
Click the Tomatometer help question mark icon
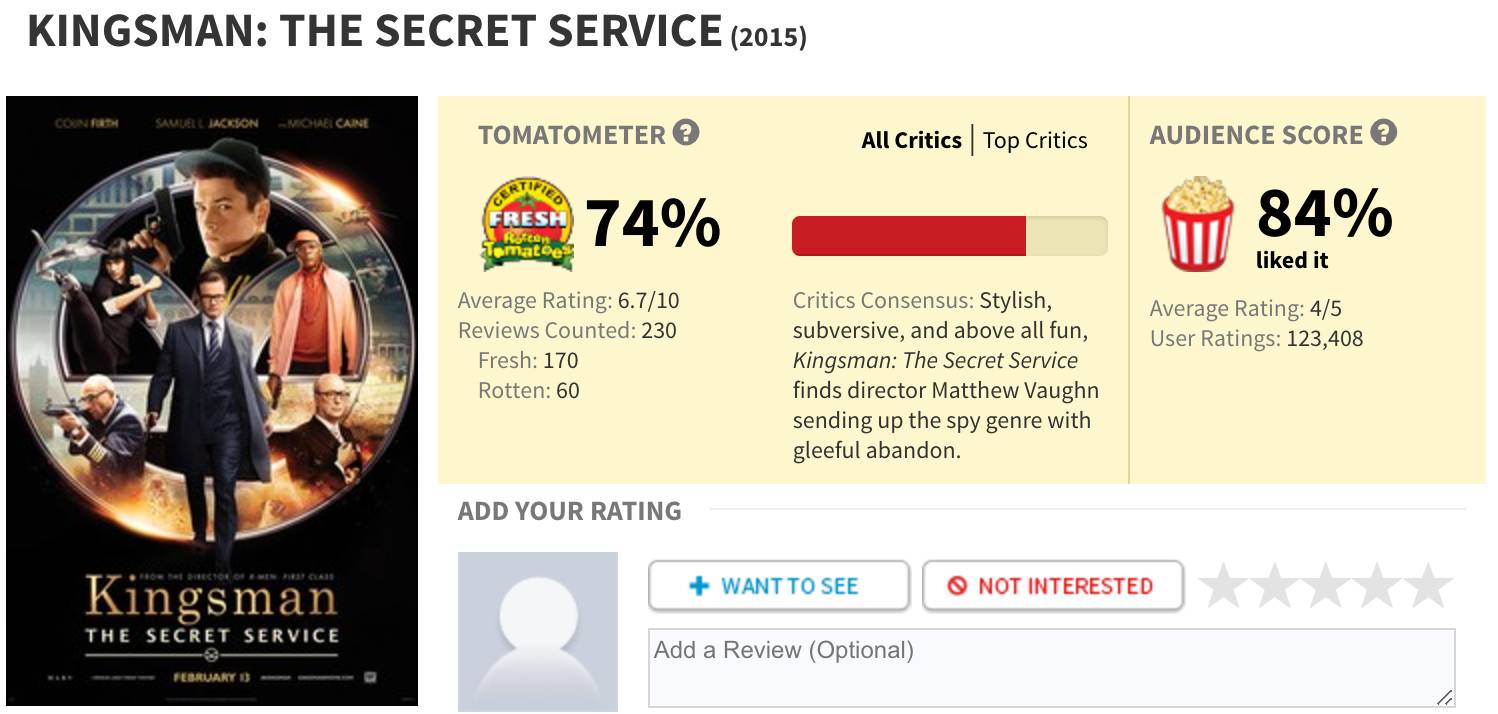(686, 133)
